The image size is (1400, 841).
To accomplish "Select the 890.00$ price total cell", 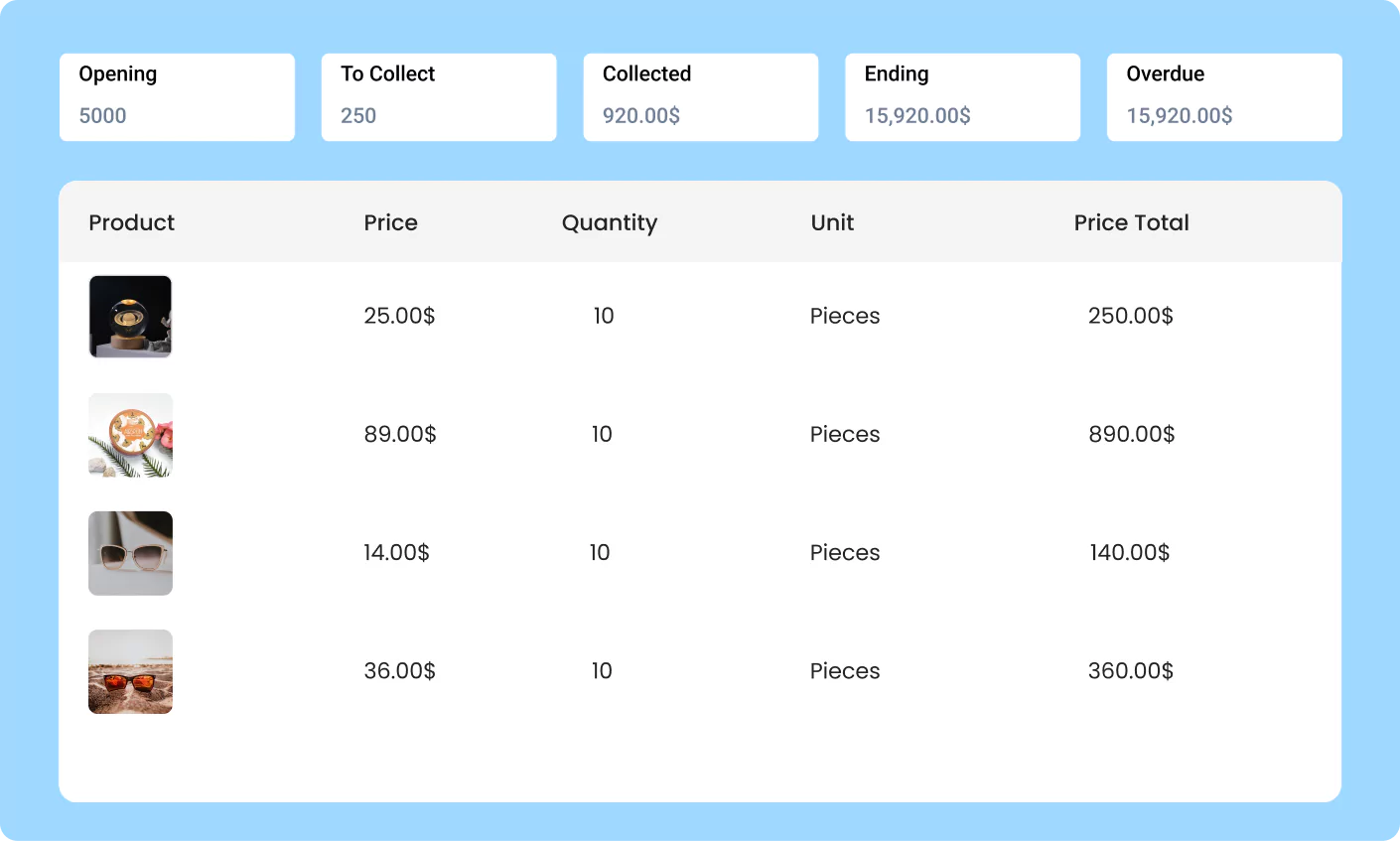I will (1131, 434).
